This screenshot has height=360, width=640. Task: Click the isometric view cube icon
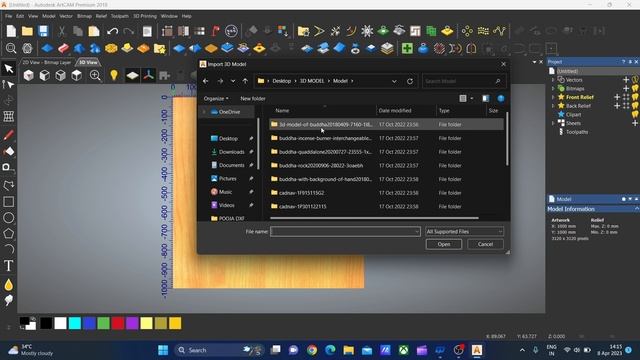(28, 76)
